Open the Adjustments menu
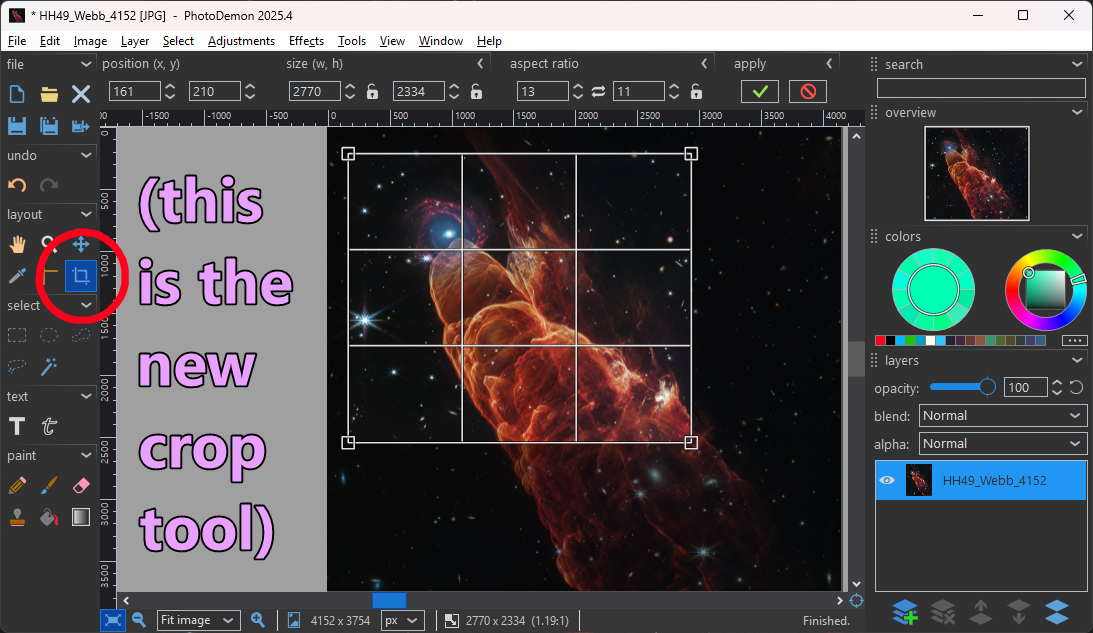 [x=241, y=41]
